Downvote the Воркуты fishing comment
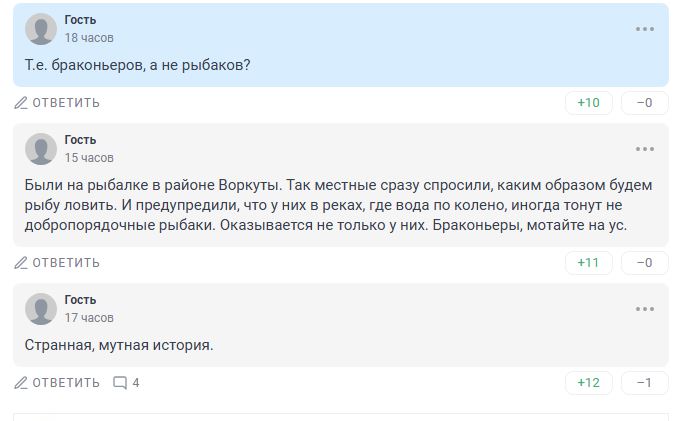The height and width of the screenshot is (421, 692). [644, 263]
